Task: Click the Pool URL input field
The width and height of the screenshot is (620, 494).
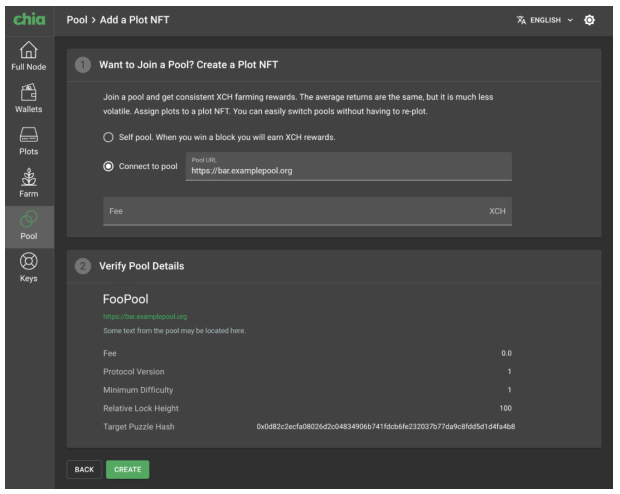Action: pos(349,167)
